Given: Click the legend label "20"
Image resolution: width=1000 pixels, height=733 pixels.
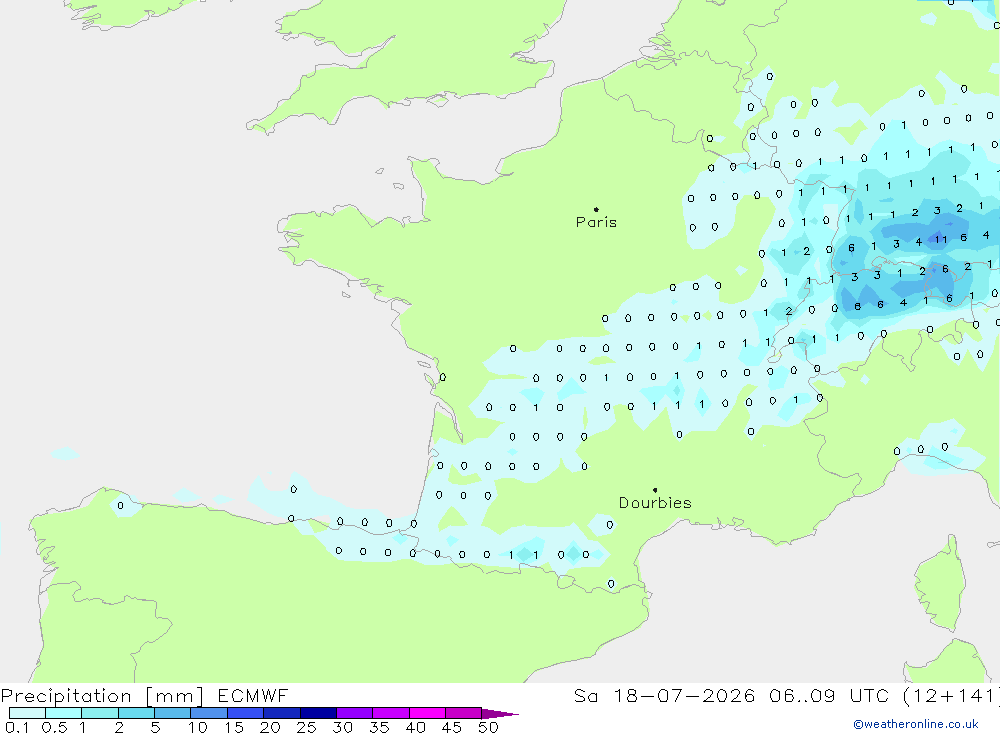Looking at the screenshot, I should 270,727.
